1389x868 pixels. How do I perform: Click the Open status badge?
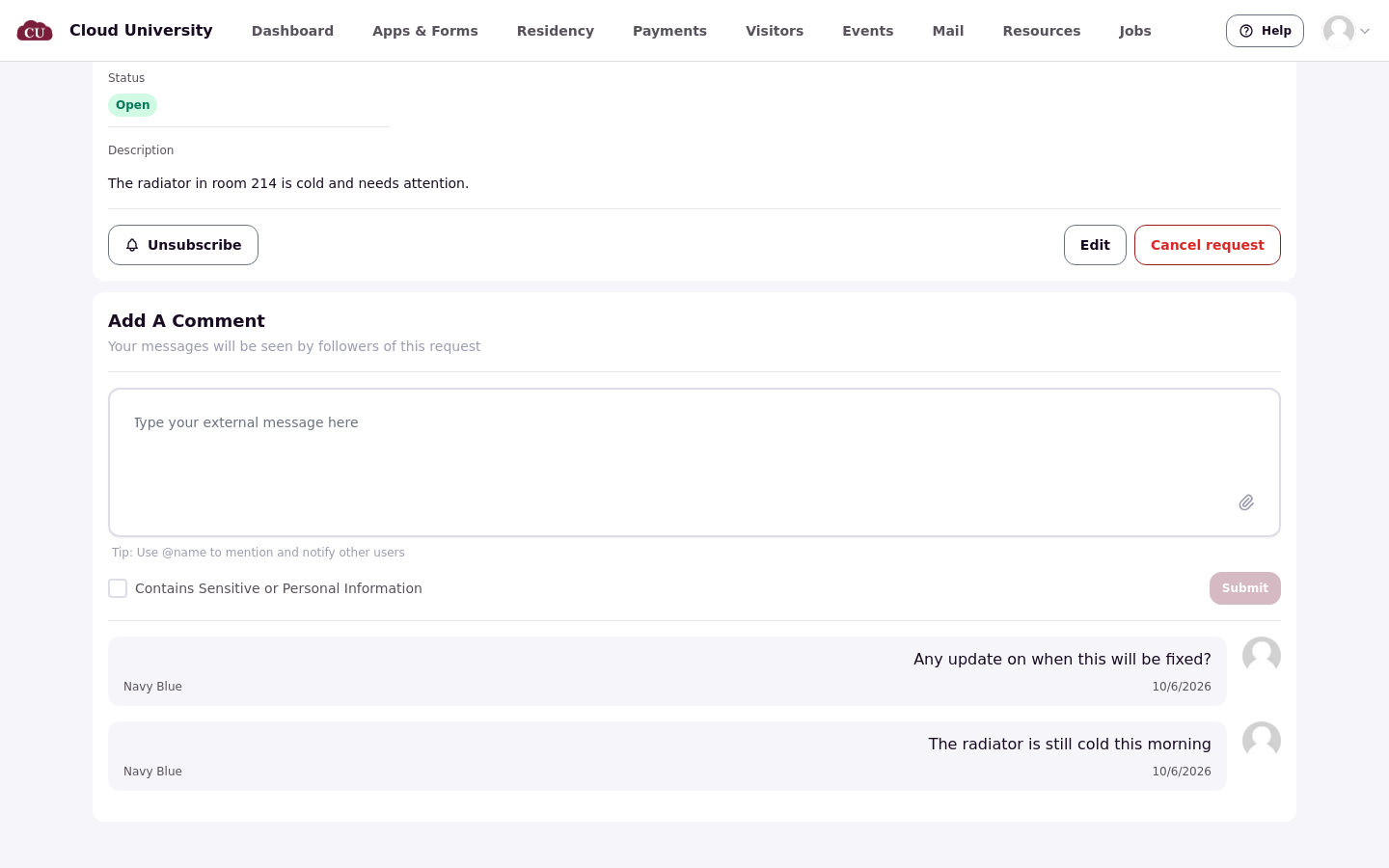coord(132,105)
